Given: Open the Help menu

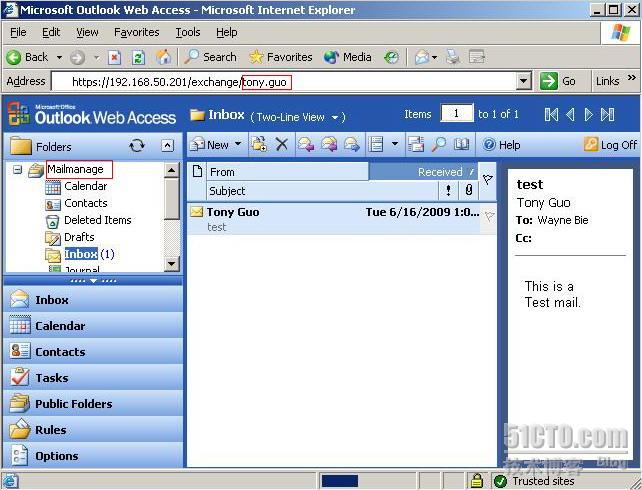Looking at the screenshot, I should click(x=226, y=32).
